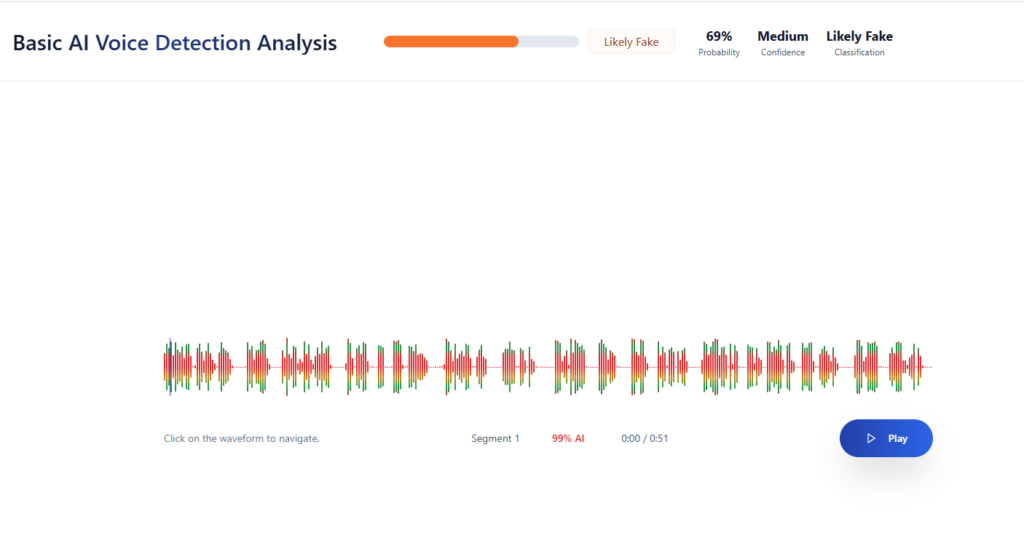This screenshot has width=1024, height=546.
Task: Click the 'Click on the waveform to navigate' hint
Action: [x=241, y=438]
